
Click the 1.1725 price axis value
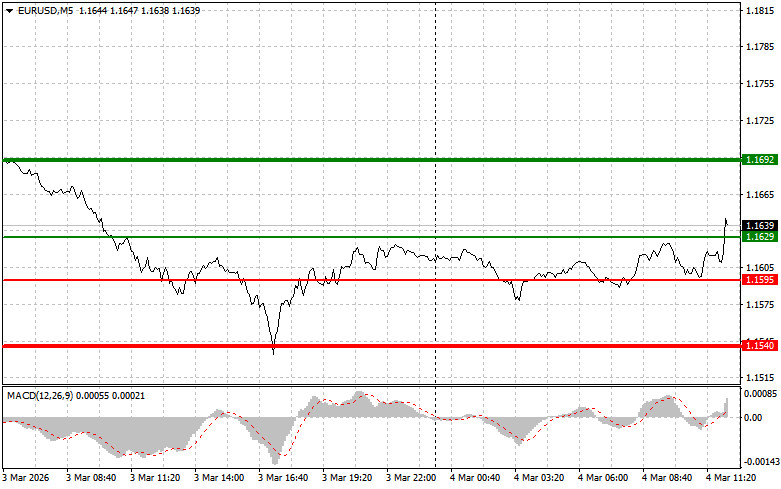(x=760, y=121)
